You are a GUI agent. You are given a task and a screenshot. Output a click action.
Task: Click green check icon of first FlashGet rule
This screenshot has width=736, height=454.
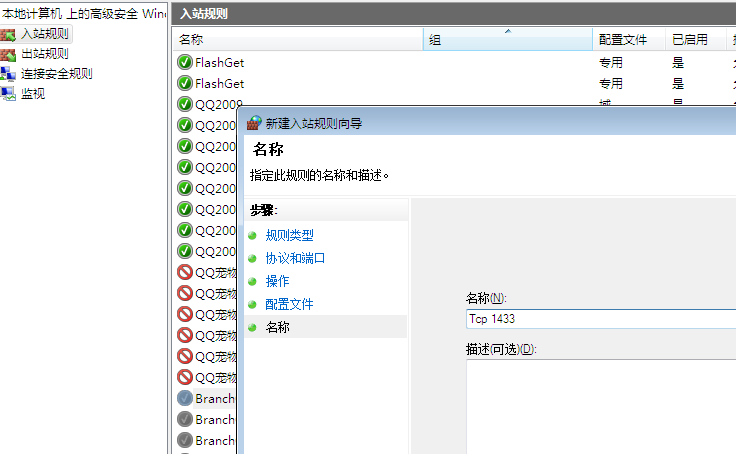click(x=185, y=62)
